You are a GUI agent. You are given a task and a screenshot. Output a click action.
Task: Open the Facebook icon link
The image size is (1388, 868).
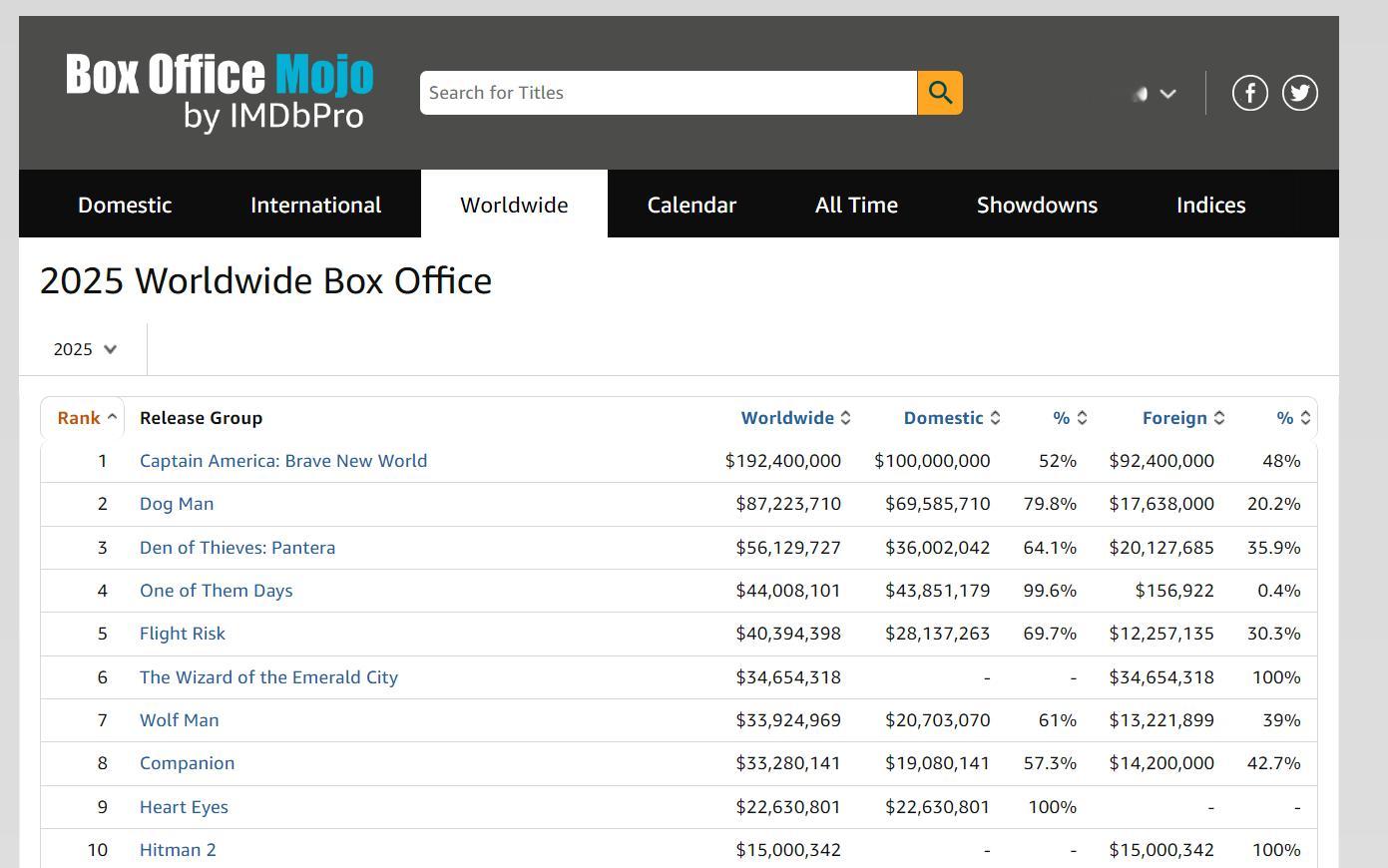click(x=1250, y=93)
